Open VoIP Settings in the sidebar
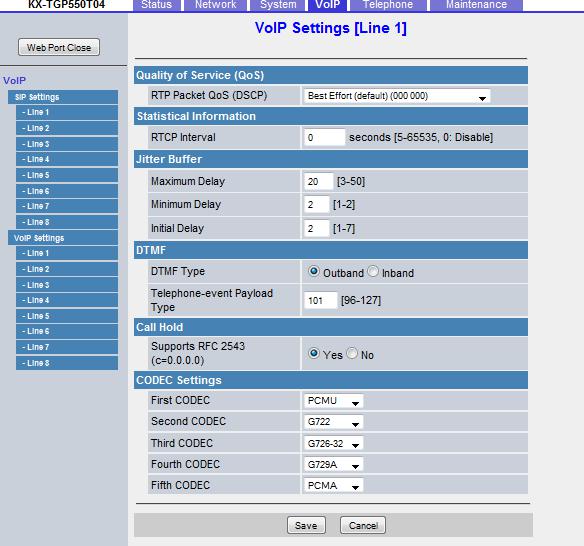 pos(63,238)
